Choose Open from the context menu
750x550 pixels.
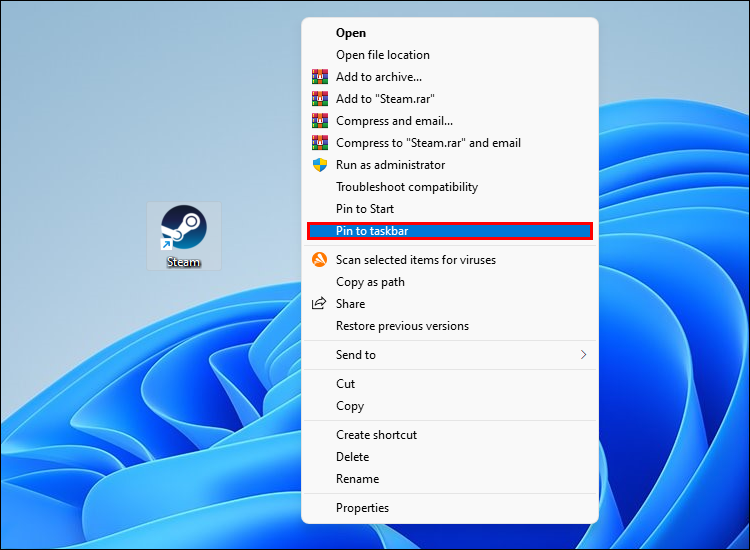pos(450,33)
